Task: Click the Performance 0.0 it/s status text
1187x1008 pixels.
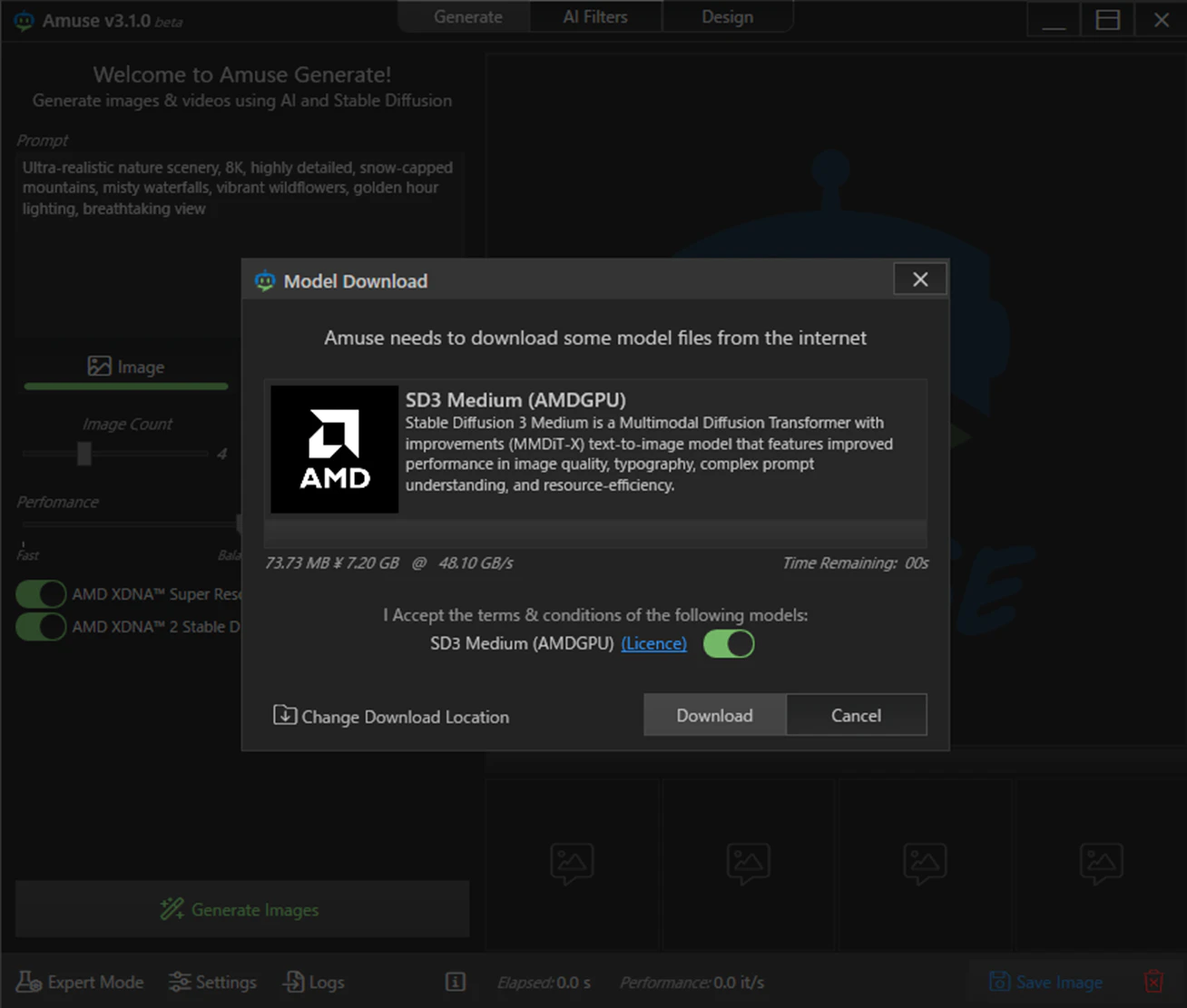Action: [x=692, y=983]
